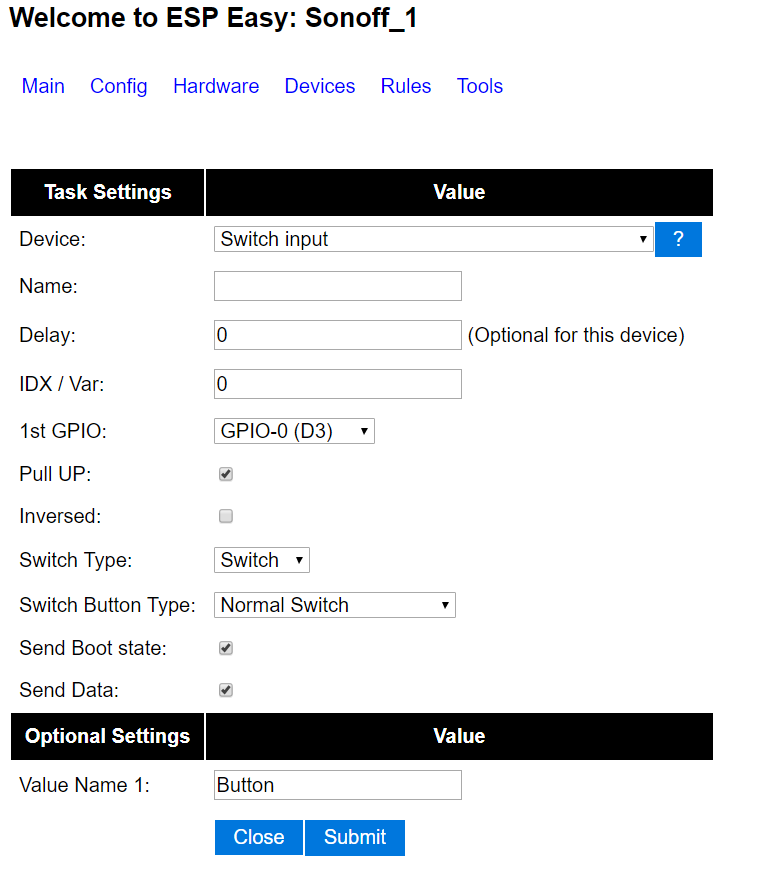761x869 pixels.
Task: Toggle the Pull UP checkbox
Action: pyautogui.click(x=226, y=474)
